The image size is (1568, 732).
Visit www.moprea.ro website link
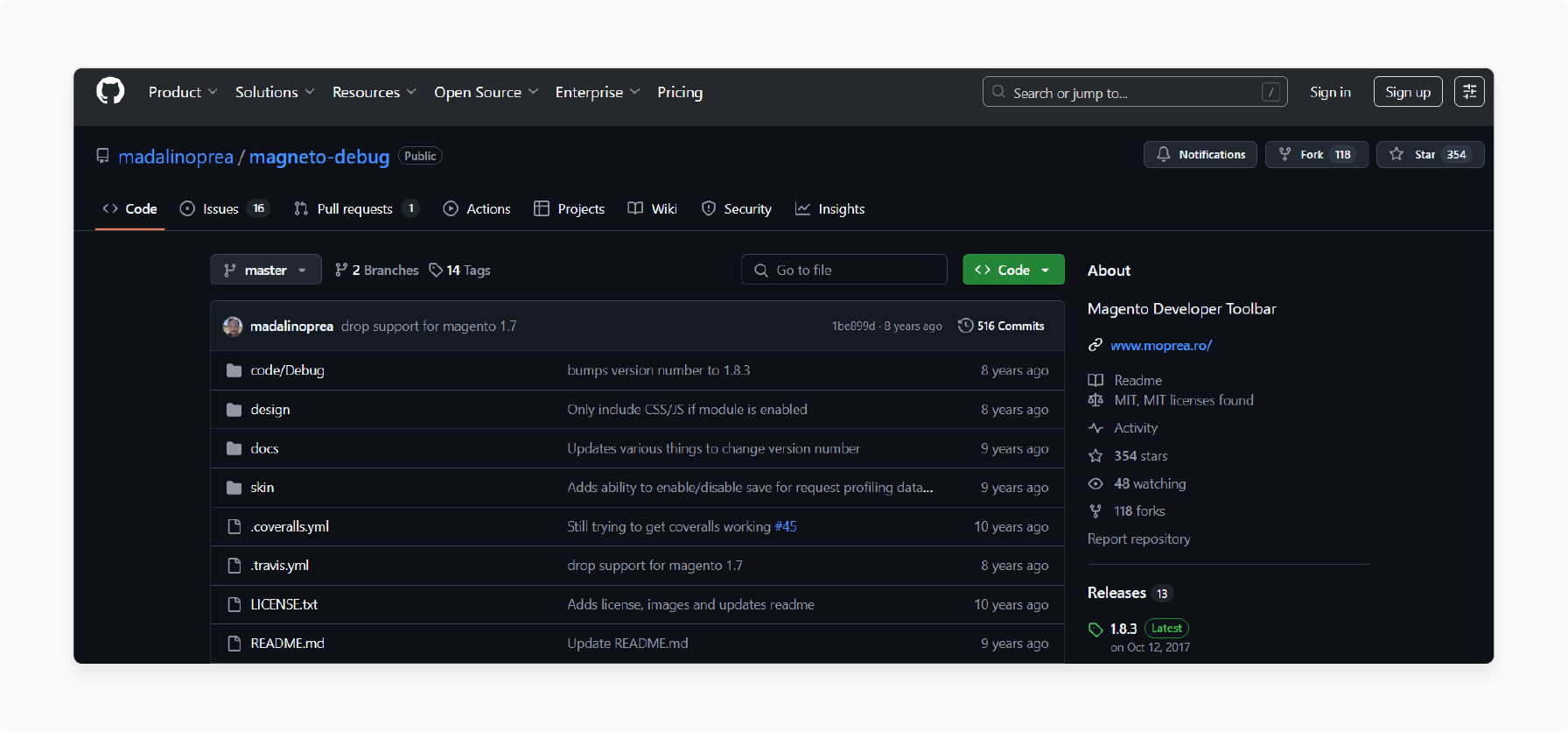[x=1161, y=345]
